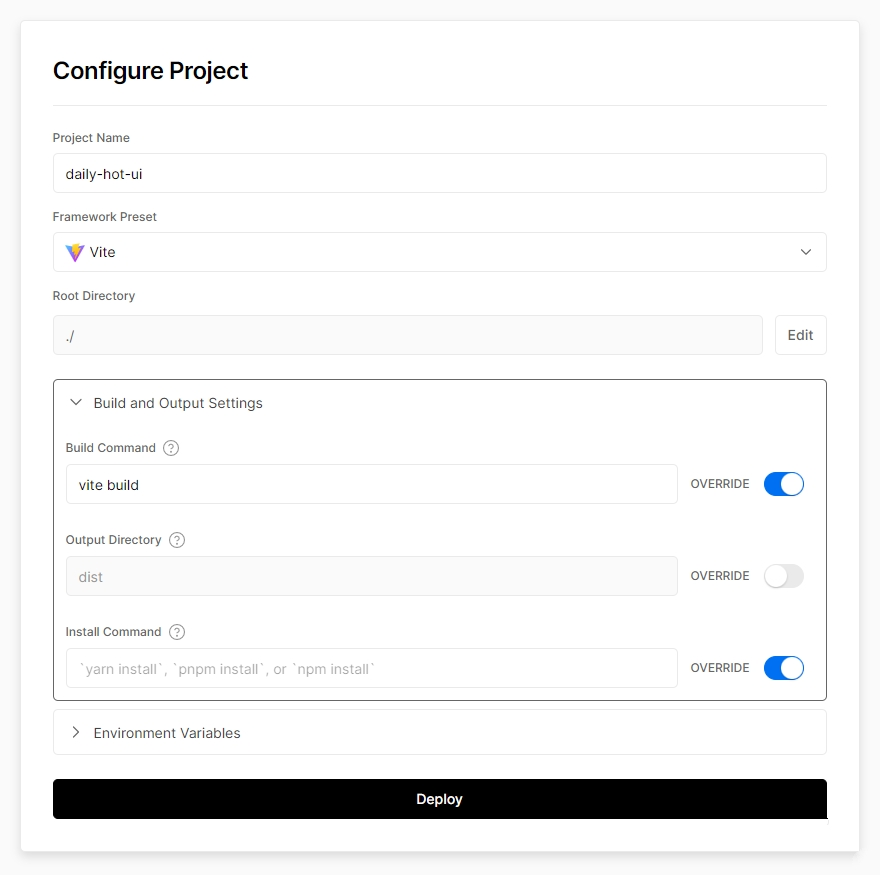Click the Output Directory dist field
Viewport: 880px width, 875px height.
click(x=372, y=576)
